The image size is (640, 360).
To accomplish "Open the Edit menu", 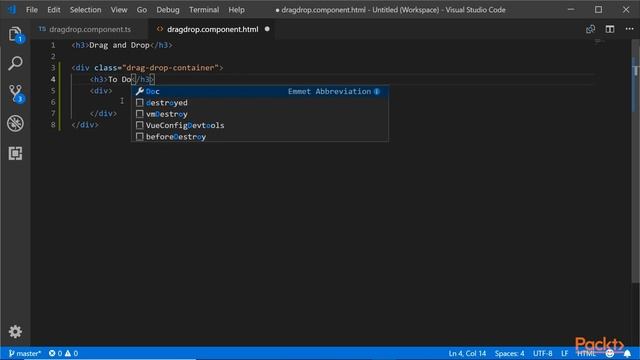I will [53, 10].
